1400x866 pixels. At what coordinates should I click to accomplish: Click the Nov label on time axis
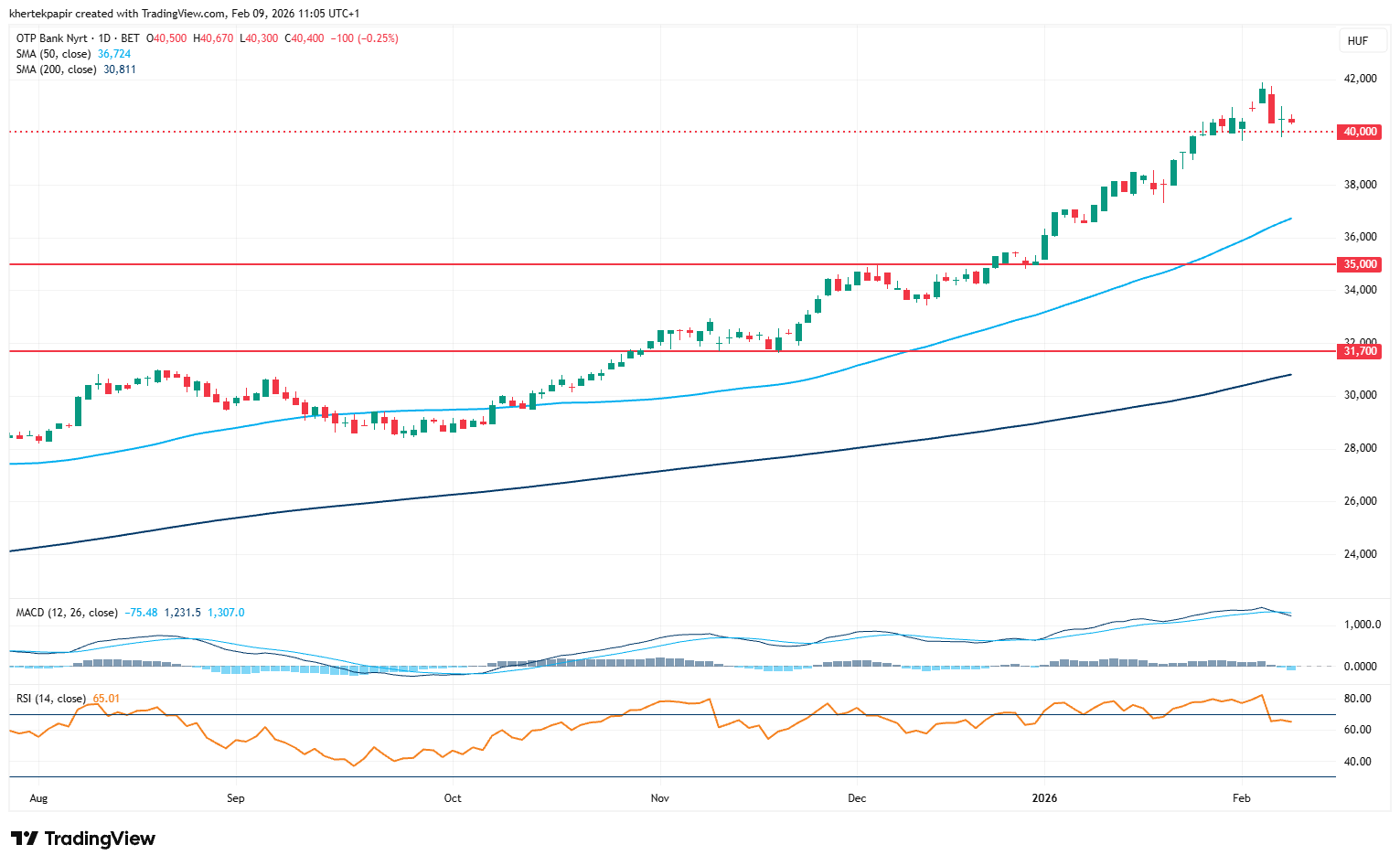pos(659,798)
